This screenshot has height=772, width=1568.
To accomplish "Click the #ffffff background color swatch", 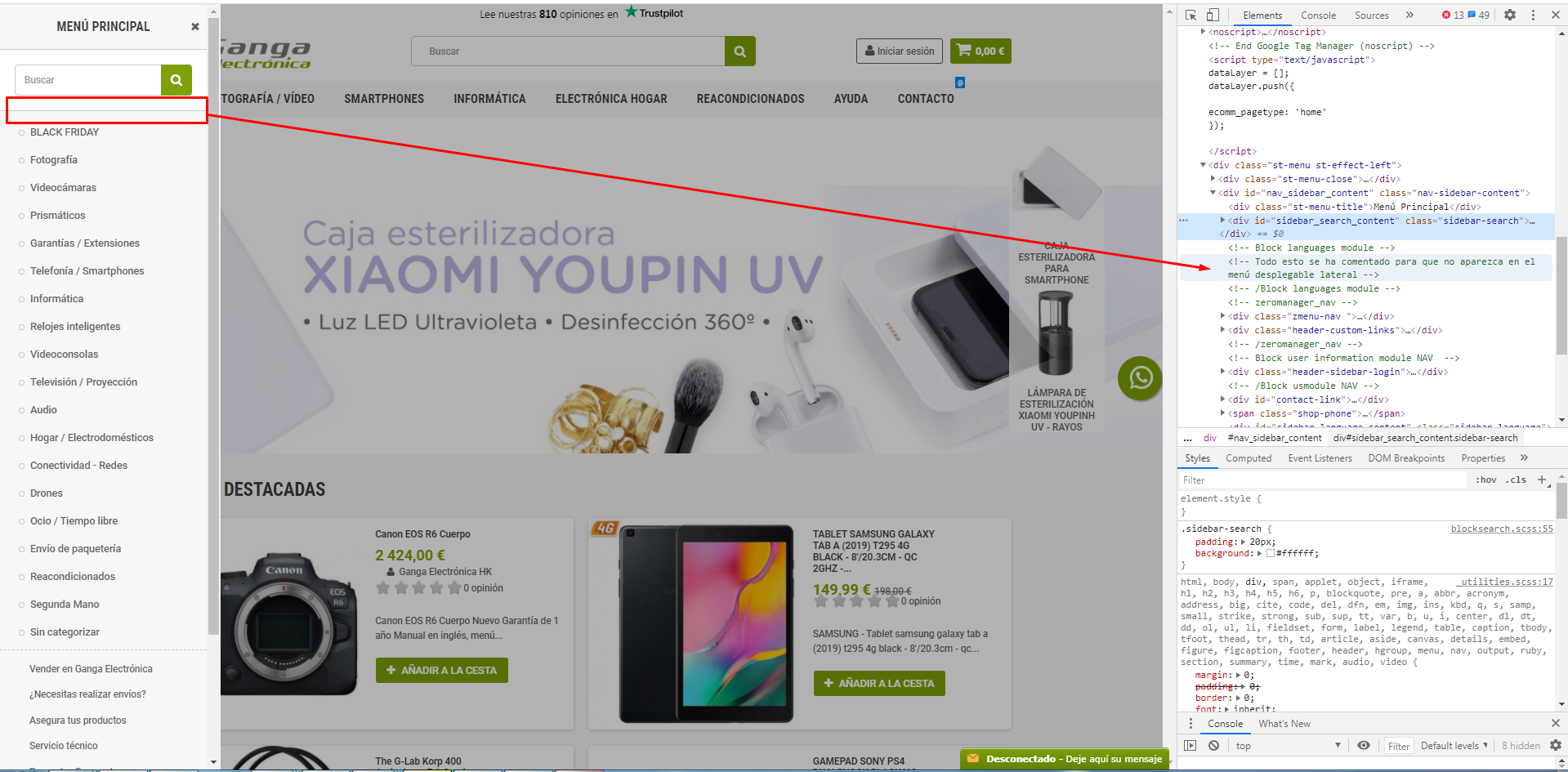I will 1270,554.
